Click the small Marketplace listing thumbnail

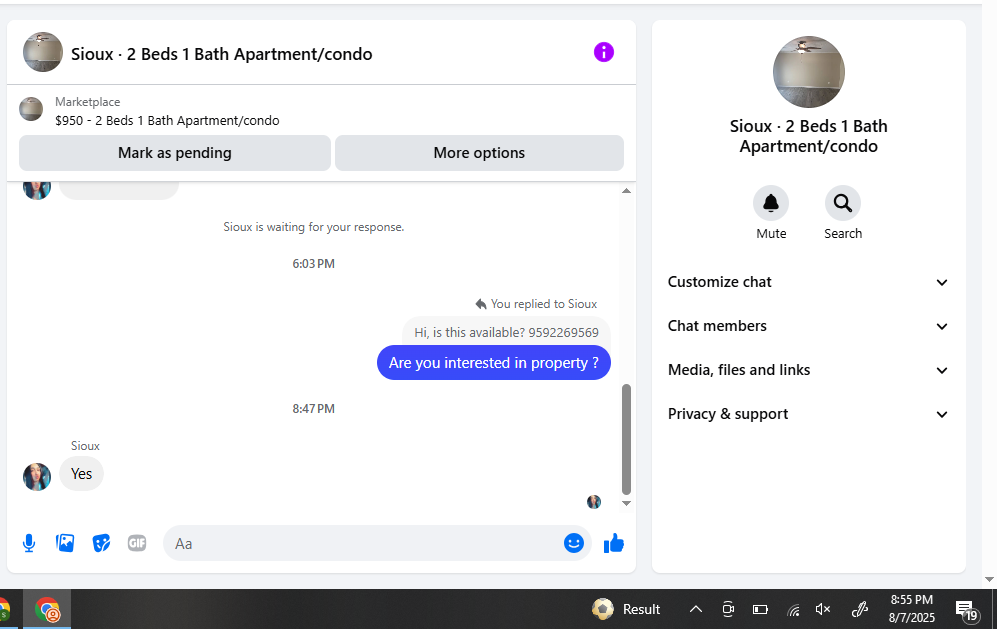point(31,109)
